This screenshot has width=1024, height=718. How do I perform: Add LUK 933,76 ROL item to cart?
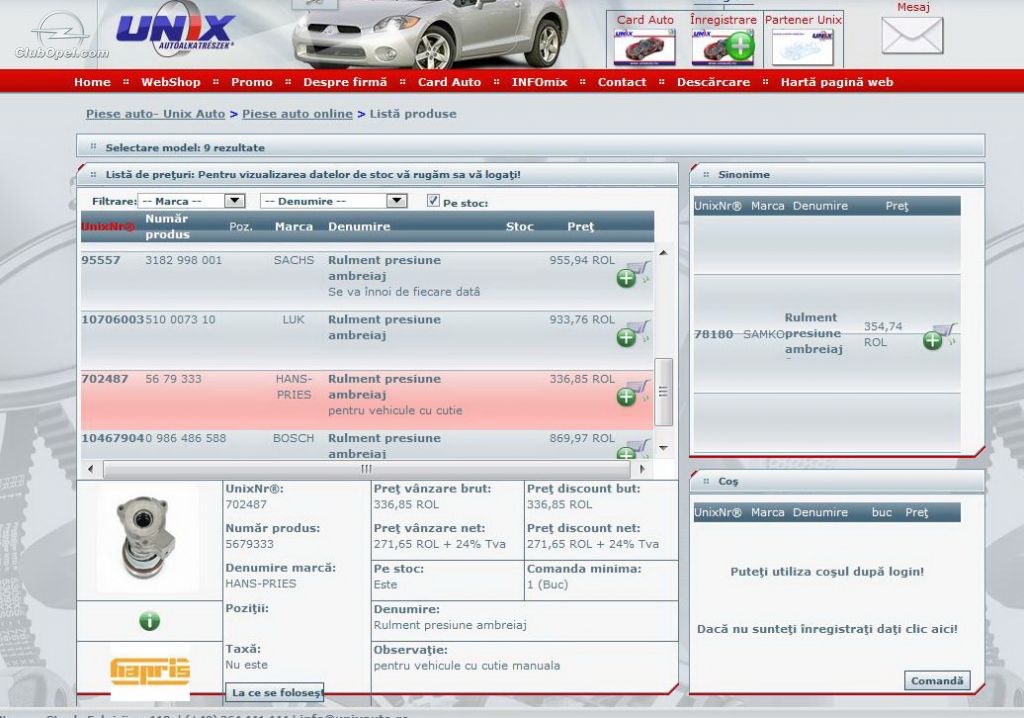632,334
